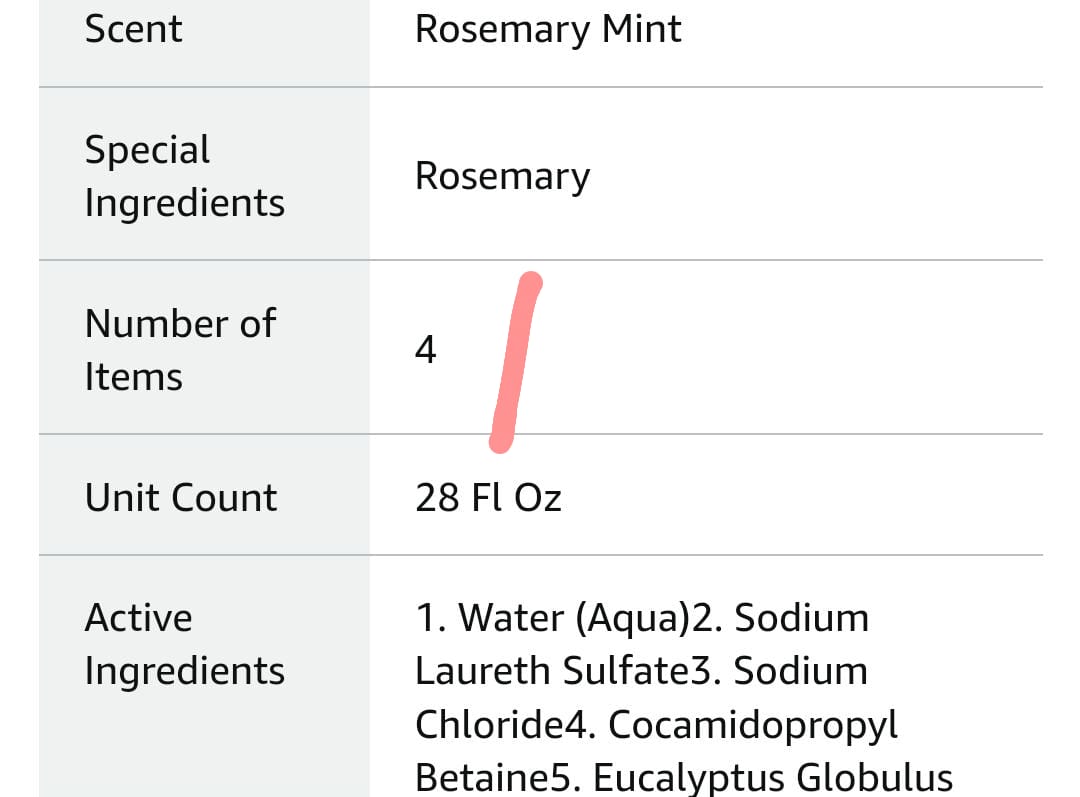This screenshot has height=797, width=1080.
Task: Click the Number of Items label
Action: 180,350
